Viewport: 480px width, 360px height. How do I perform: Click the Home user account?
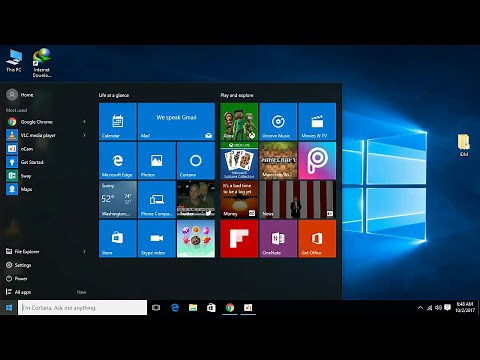click(x=20, y=95)
